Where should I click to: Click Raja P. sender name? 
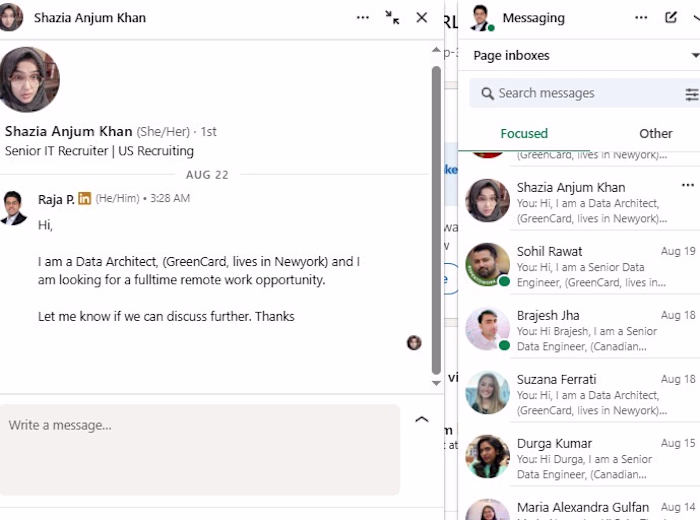(x=56, y=199)
